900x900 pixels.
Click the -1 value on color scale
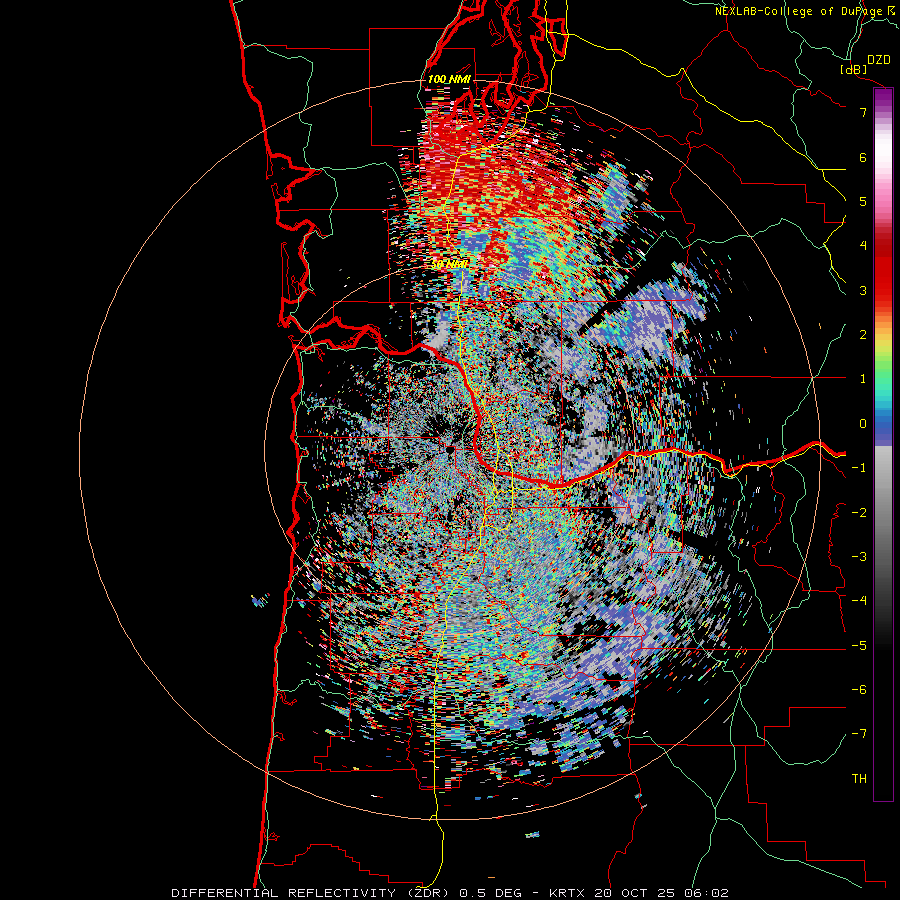(x=859, y=468)
